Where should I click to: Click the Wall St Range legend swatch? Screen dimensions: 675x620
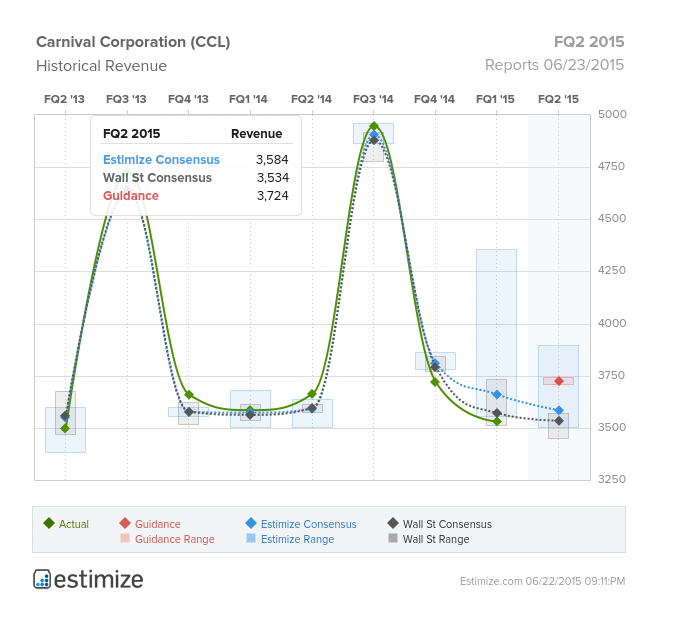pyautogui.click(x=393, y=538)
